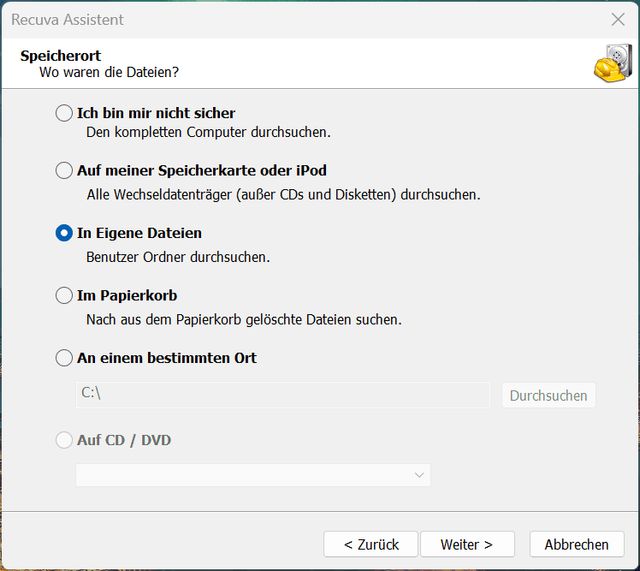Click the "Alle Wechseldatenträger" description line

(283, 195)
